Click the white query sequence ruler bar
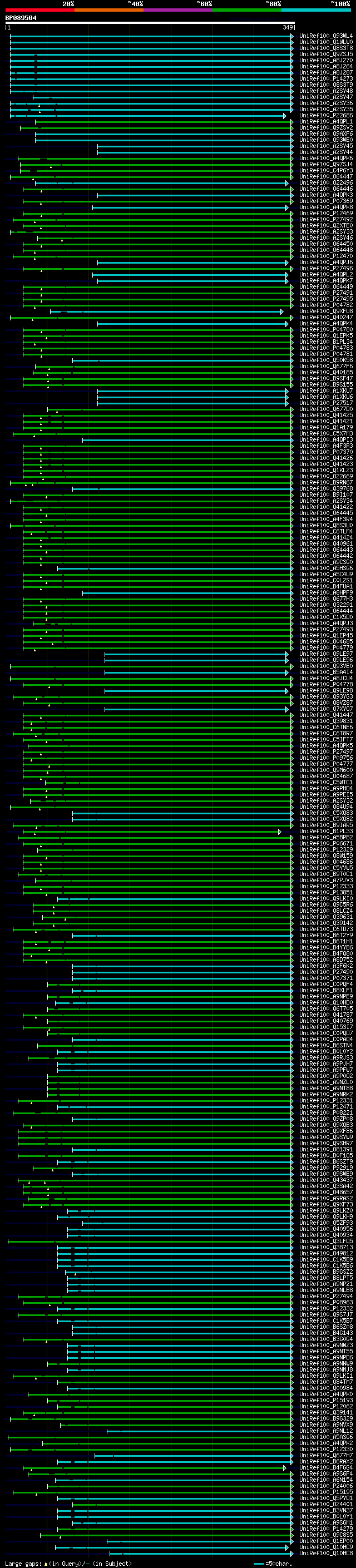This screenshot has width=356, height=1568. point(150,23)
